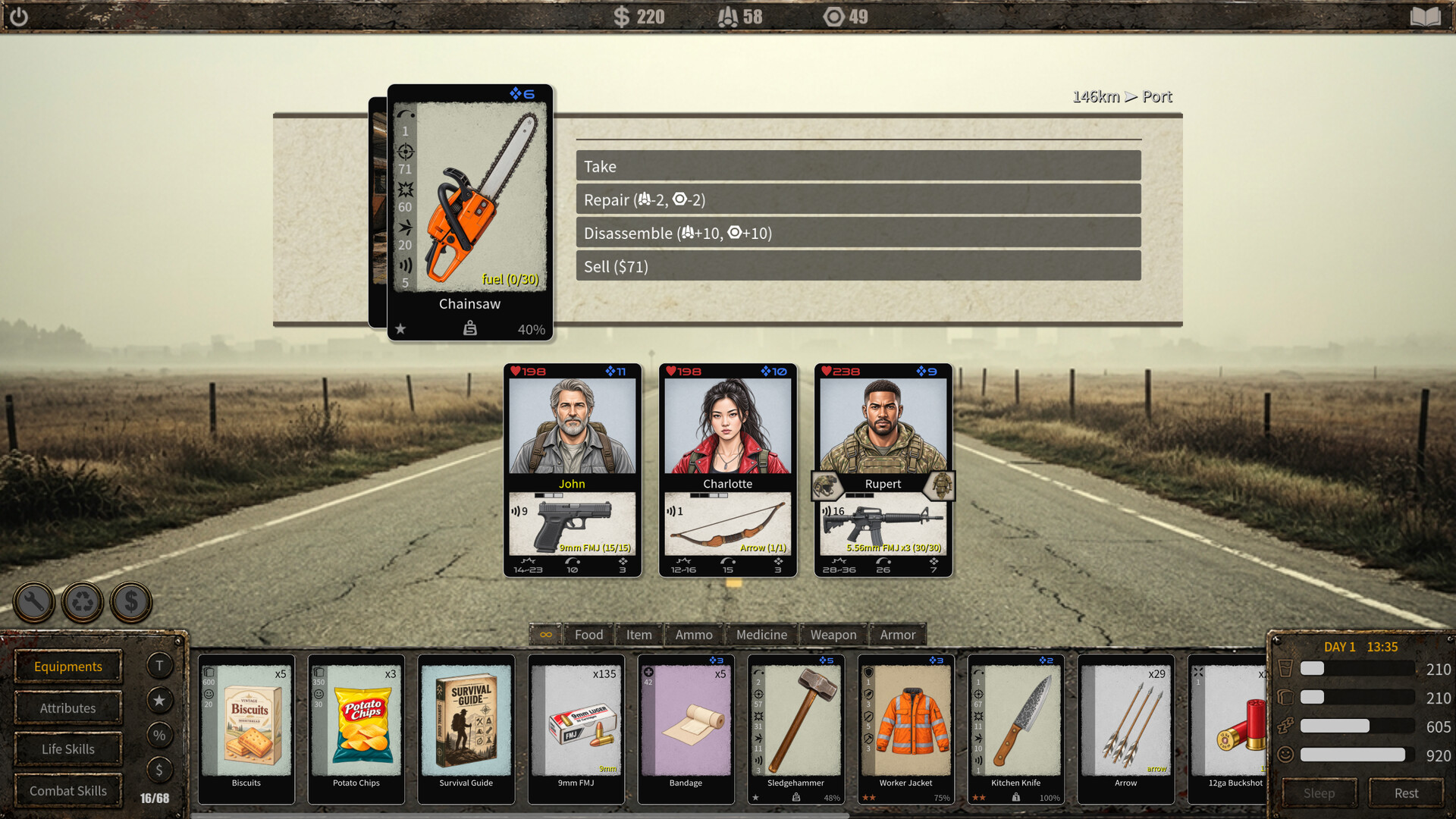
Task: Choose Take for the Chainsaw
Action: click(858, 166)
